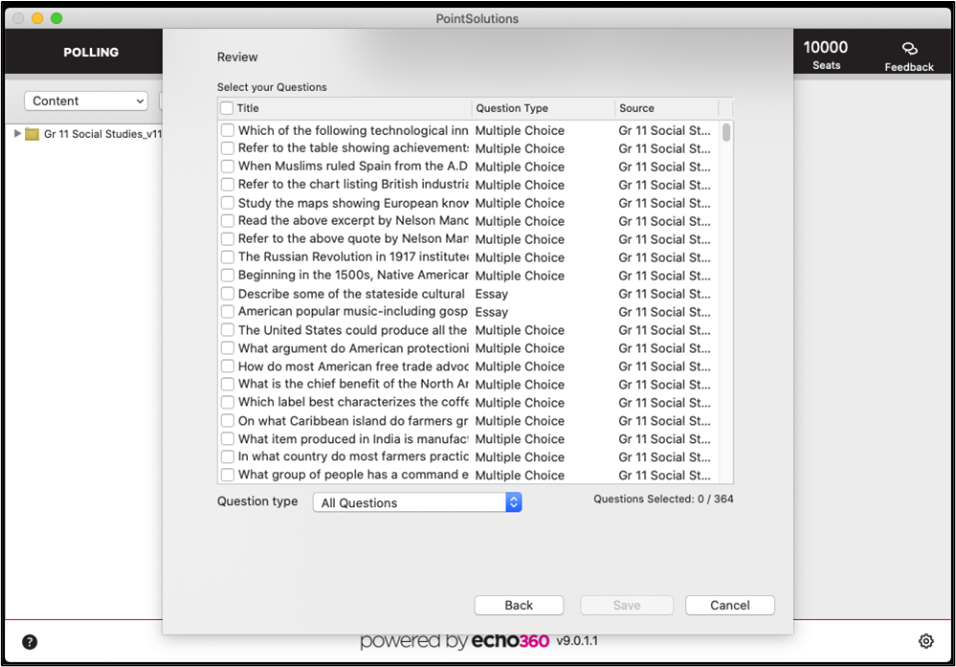The width and height of the screenshot is (956, 667).
Task: Check 'What group of people has a command' question
Action: 227,474
